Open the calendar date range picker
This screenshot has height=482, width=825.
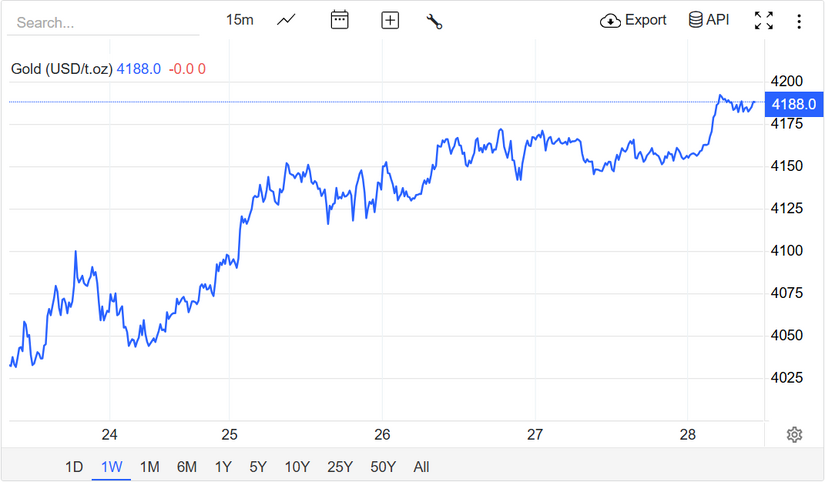click(x=340, y=20)
